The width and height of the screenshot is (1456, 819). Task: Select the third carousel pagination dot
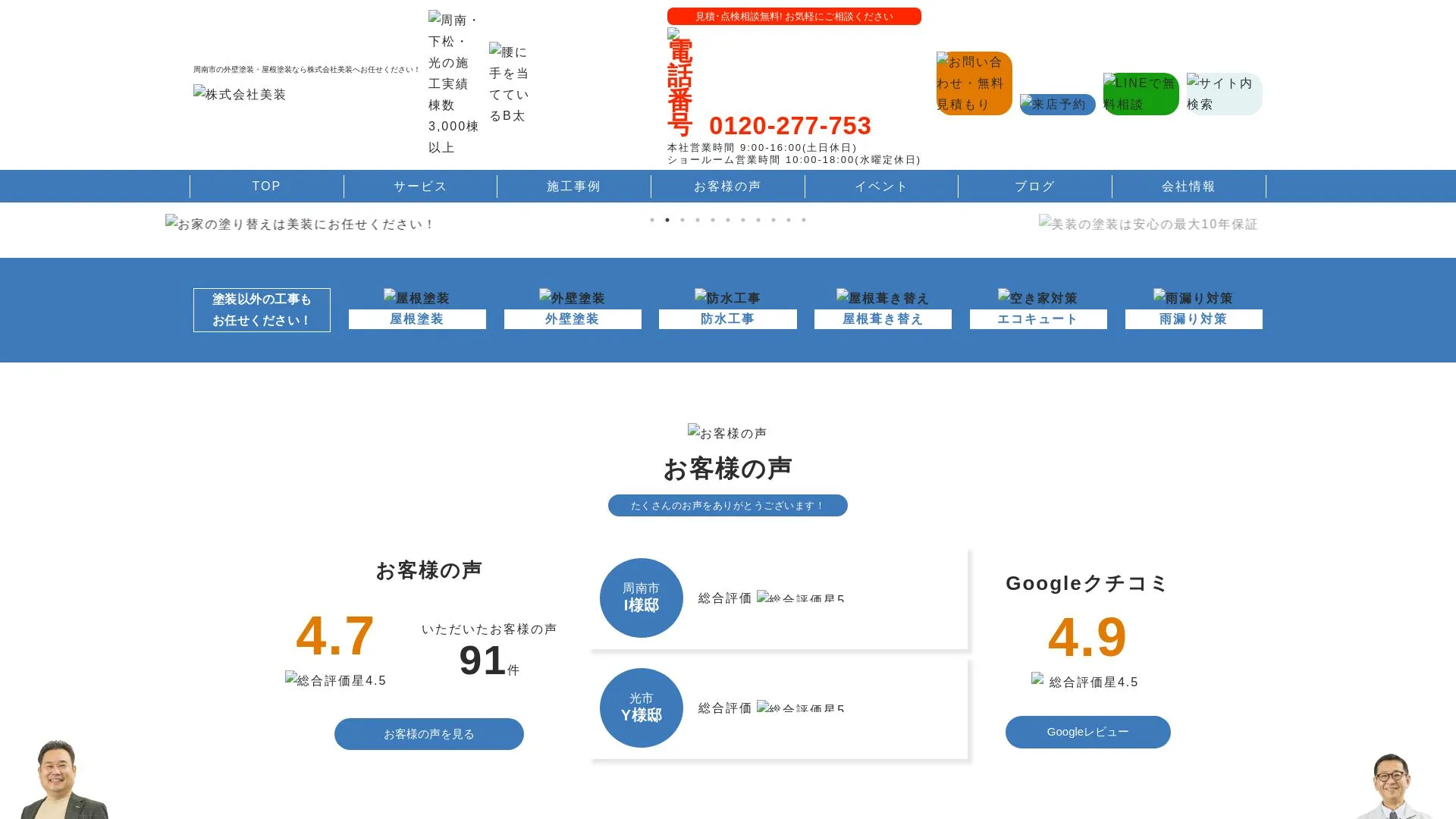[682, 220]
